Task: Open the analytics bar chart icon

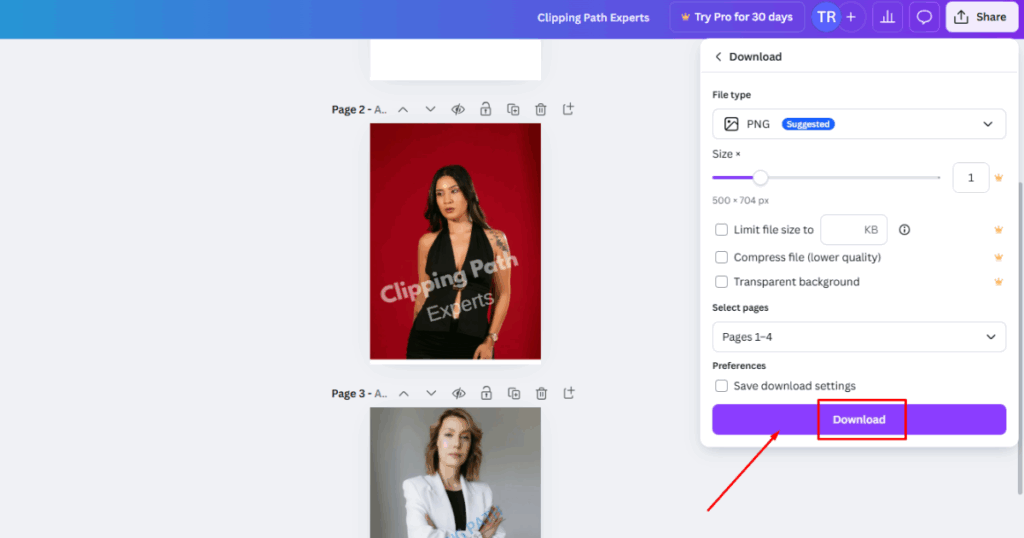Action: 888,17
